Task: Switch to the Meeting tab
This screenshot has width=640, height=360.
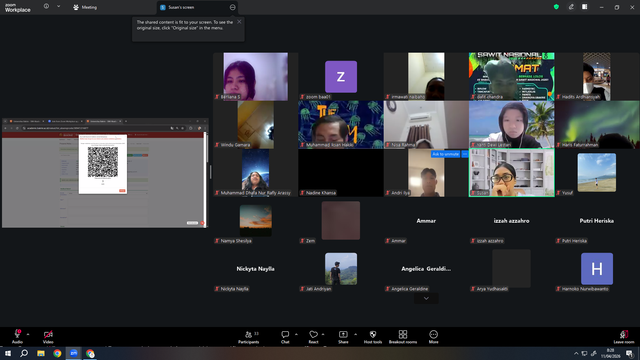Action: pos(85,7)
